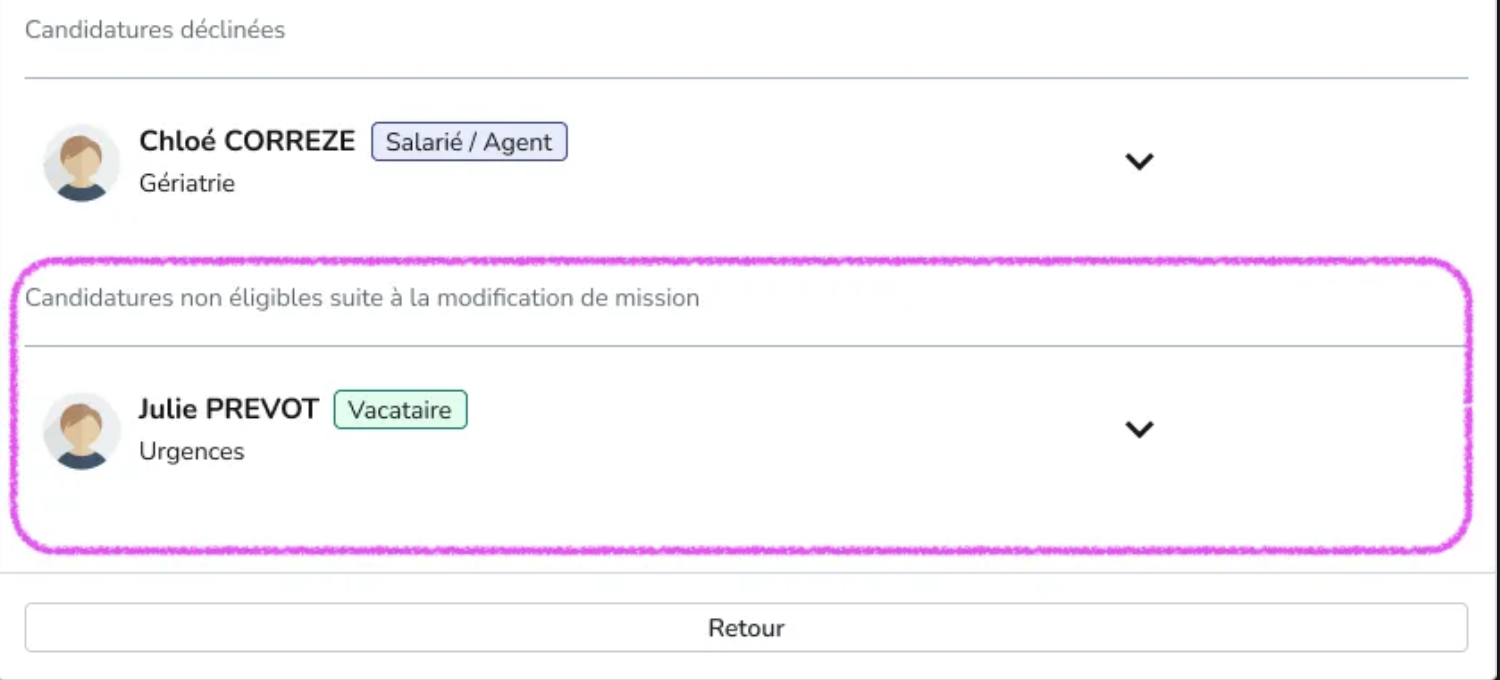Click the Vacataire badge
The image size is (1500, 680).
click(400, 410)
